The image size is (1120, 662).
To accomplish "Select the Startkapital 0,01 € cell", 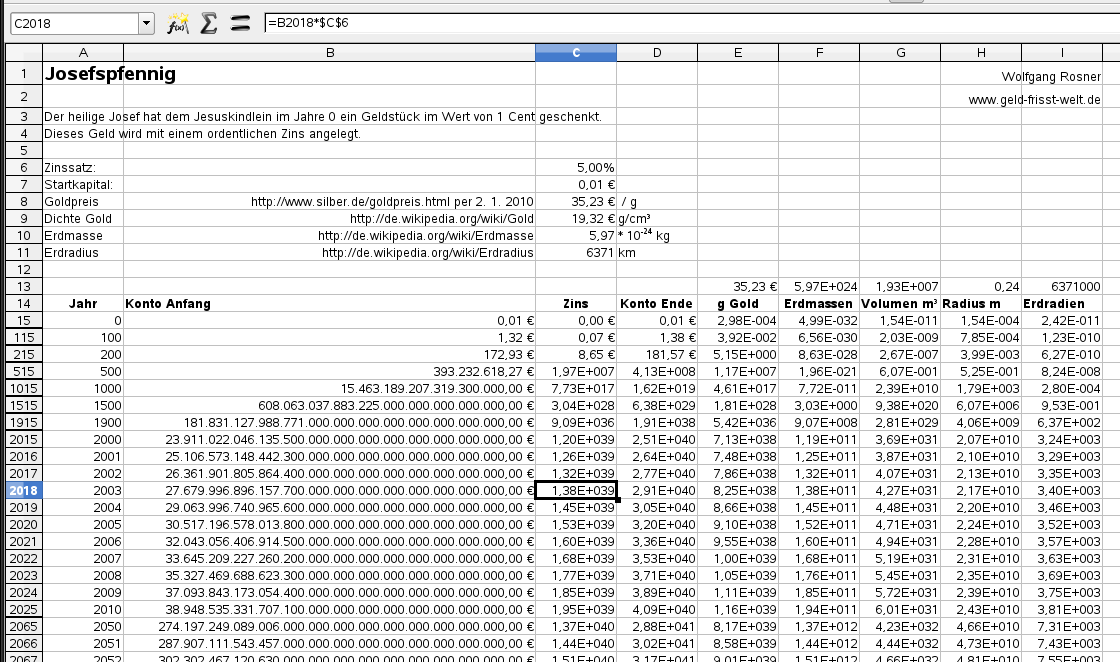I will 576,184.
